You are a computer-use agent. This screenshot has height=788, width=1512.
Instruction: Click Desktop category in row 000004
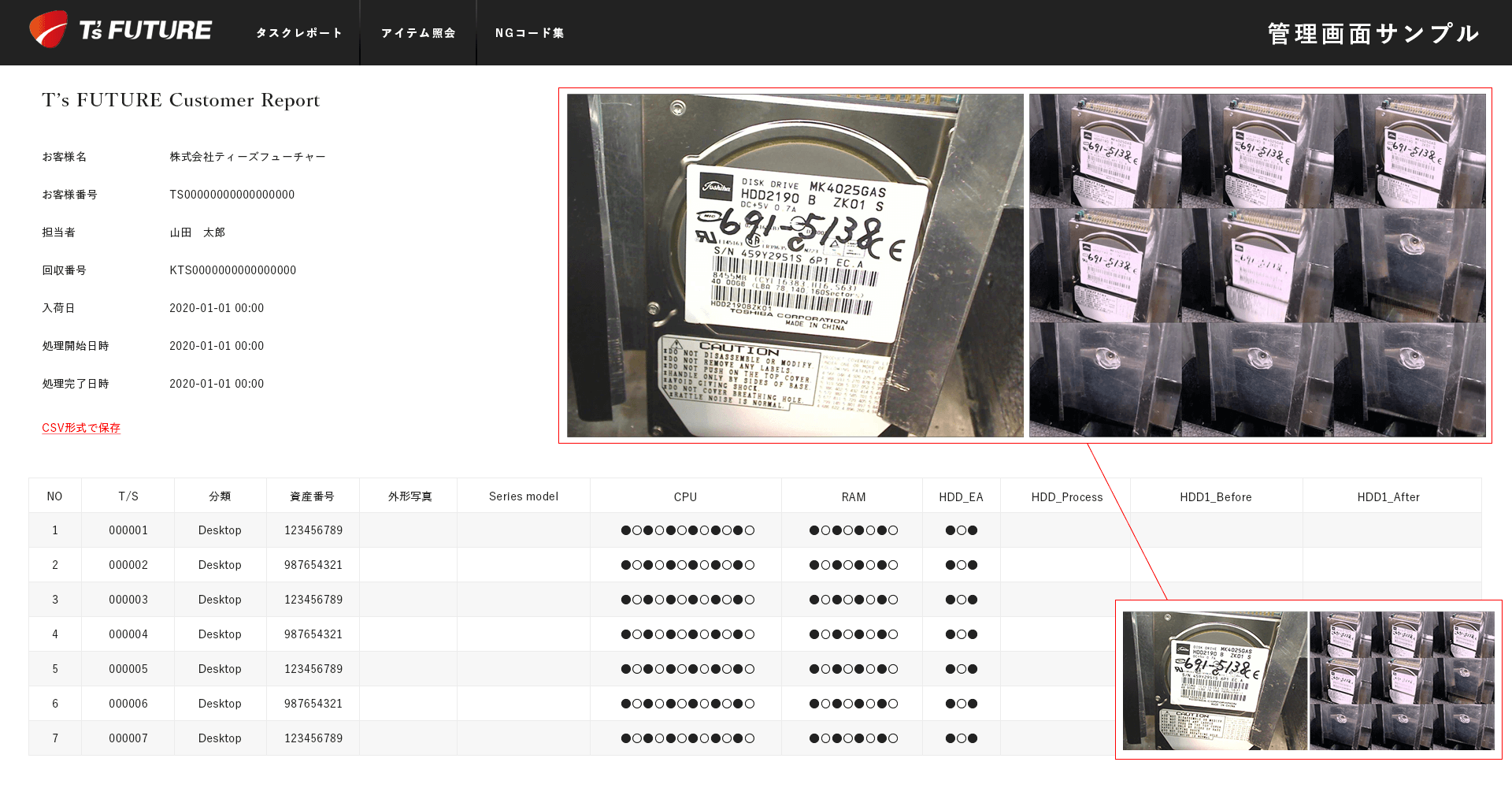pos(220,634)
